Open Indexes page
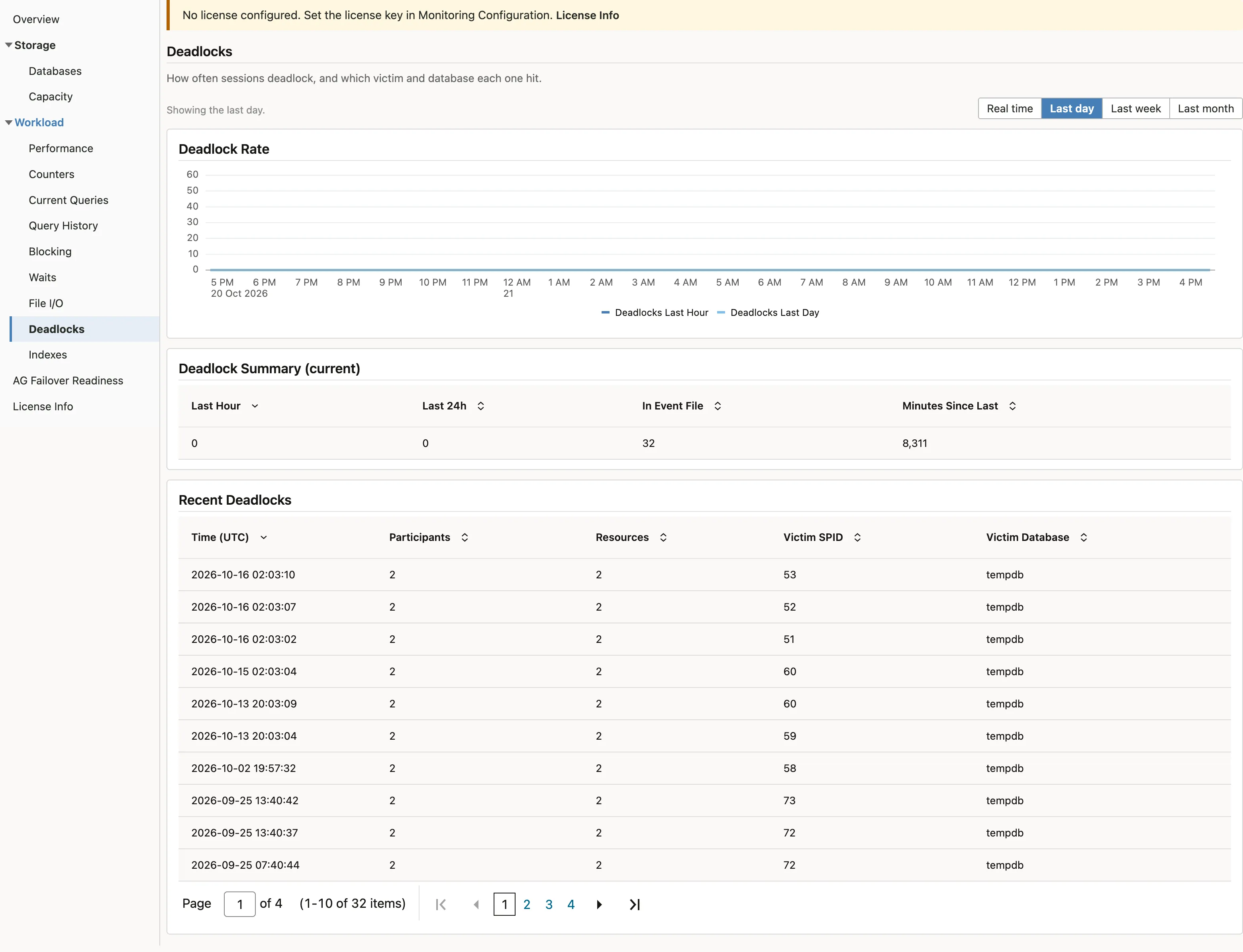The width and height of the screenshot is (1243, 952). point(48,355)
